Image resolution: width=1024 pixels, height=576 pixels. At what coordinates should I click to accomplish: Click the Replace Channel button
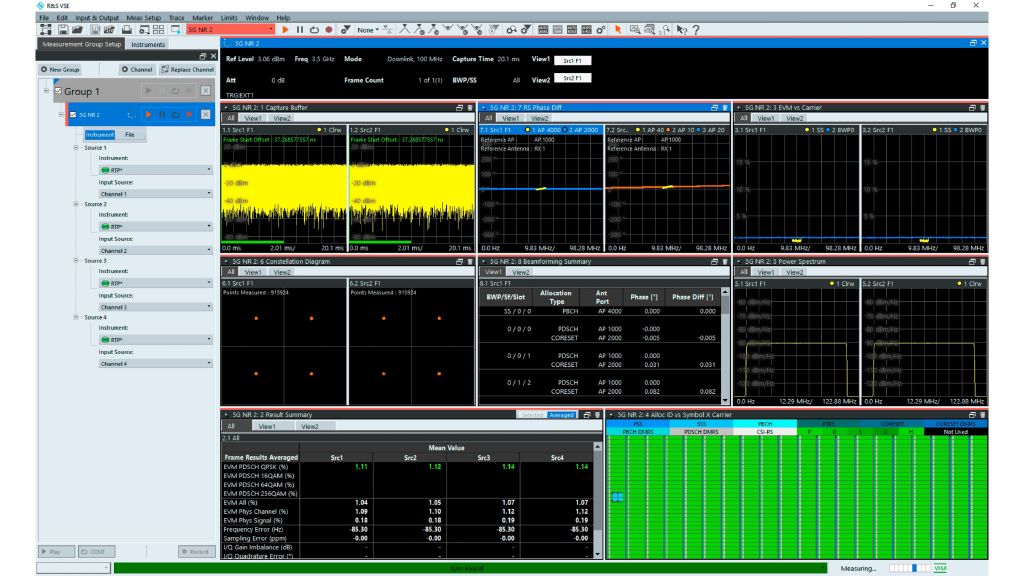187,69
